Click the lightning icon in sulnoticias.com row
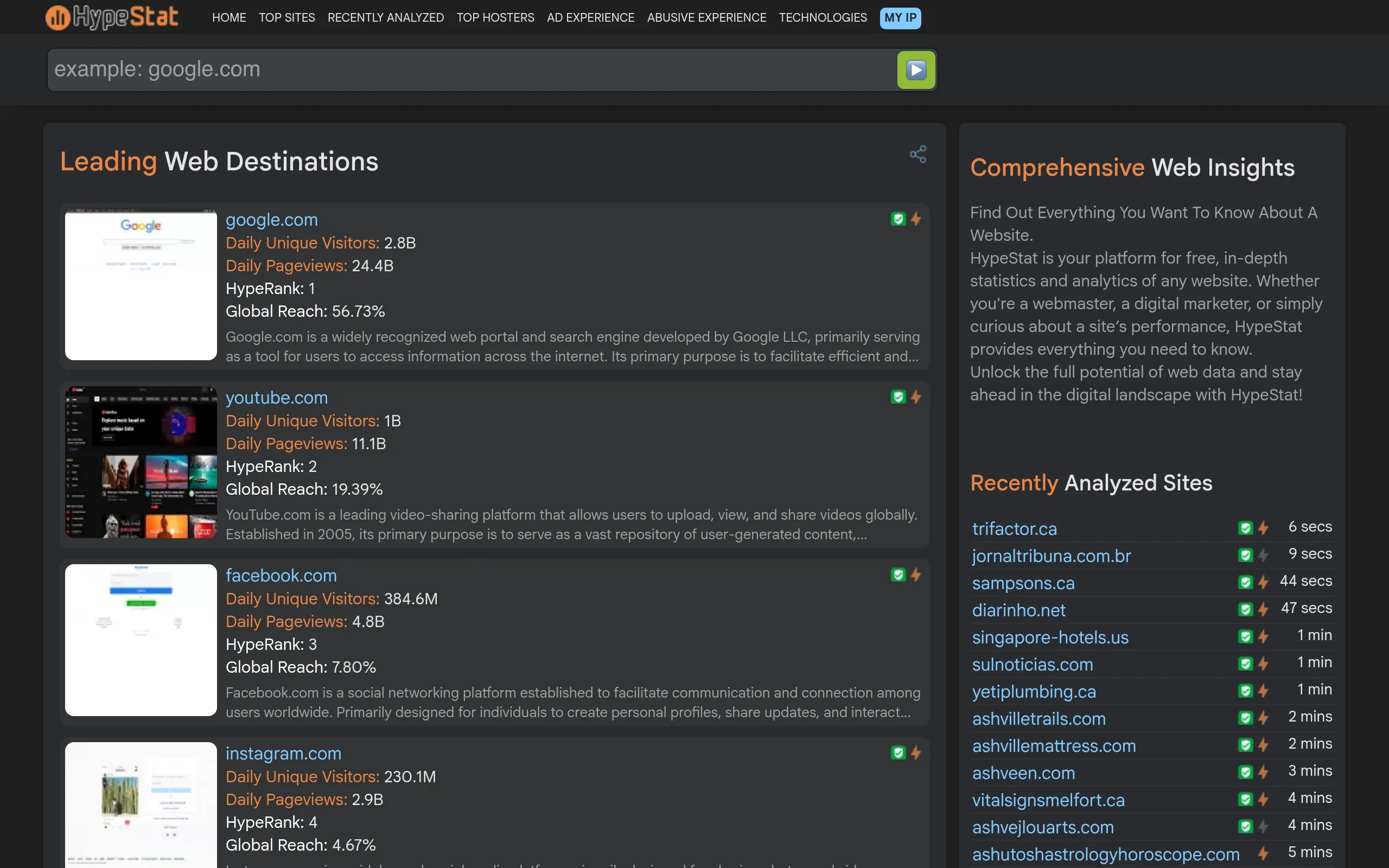Image resolution: width=1389 pixels, height=868 pixels. (1263, 663)
